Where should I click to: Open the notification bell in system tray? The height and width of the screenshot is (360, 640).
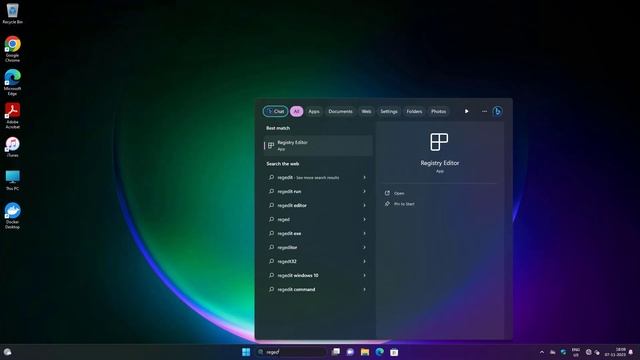(x=631, y=352)
